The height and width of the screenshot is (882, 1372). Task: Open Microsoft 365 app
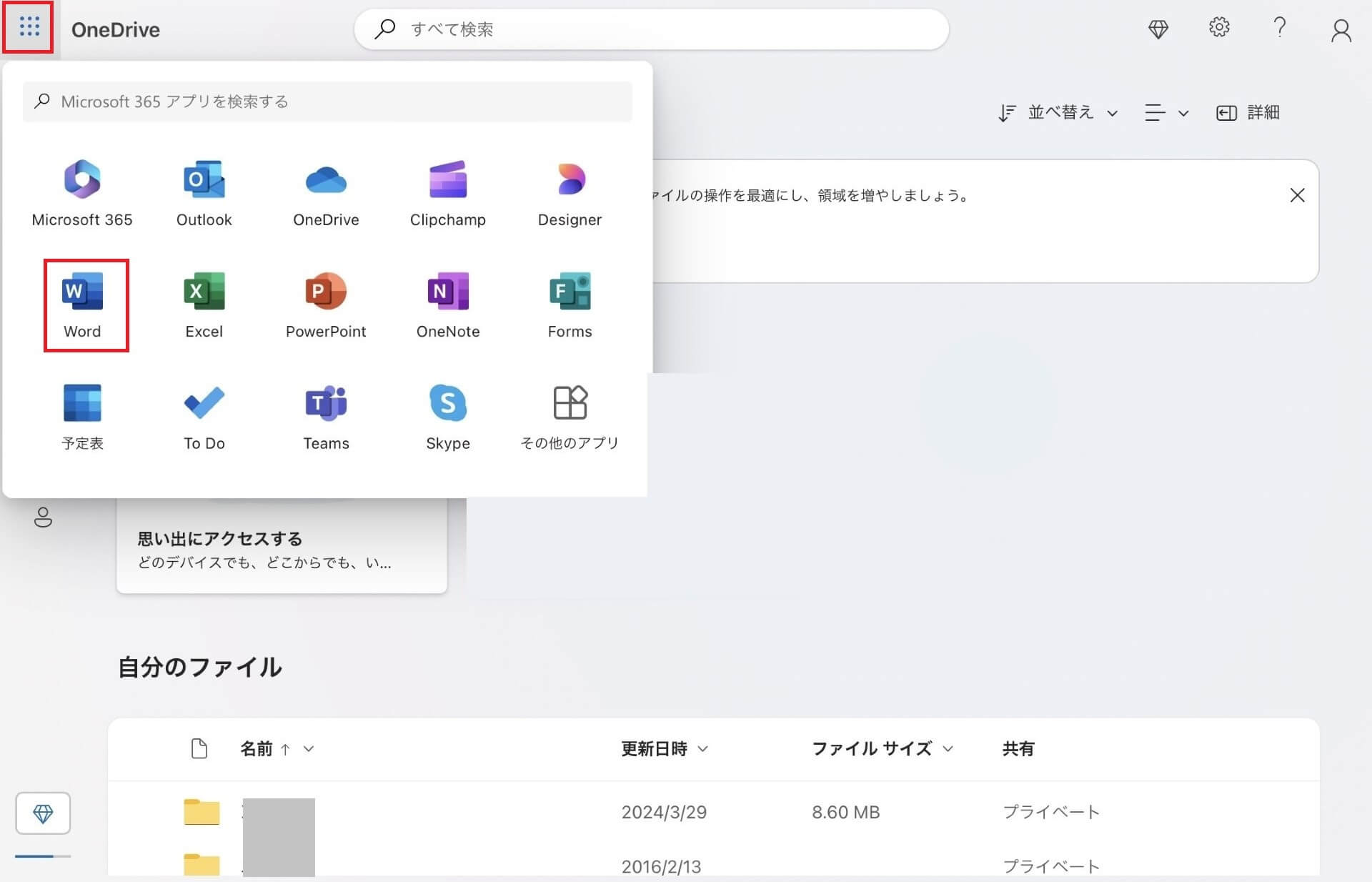pos(82,194)
